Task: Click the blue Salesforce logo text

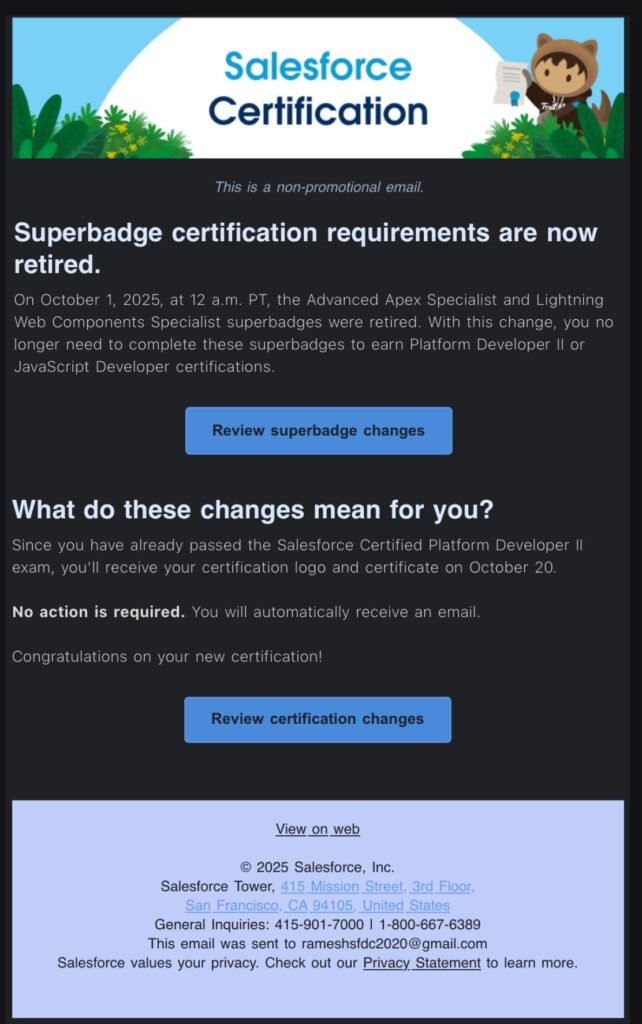Action: coord(317,66)
